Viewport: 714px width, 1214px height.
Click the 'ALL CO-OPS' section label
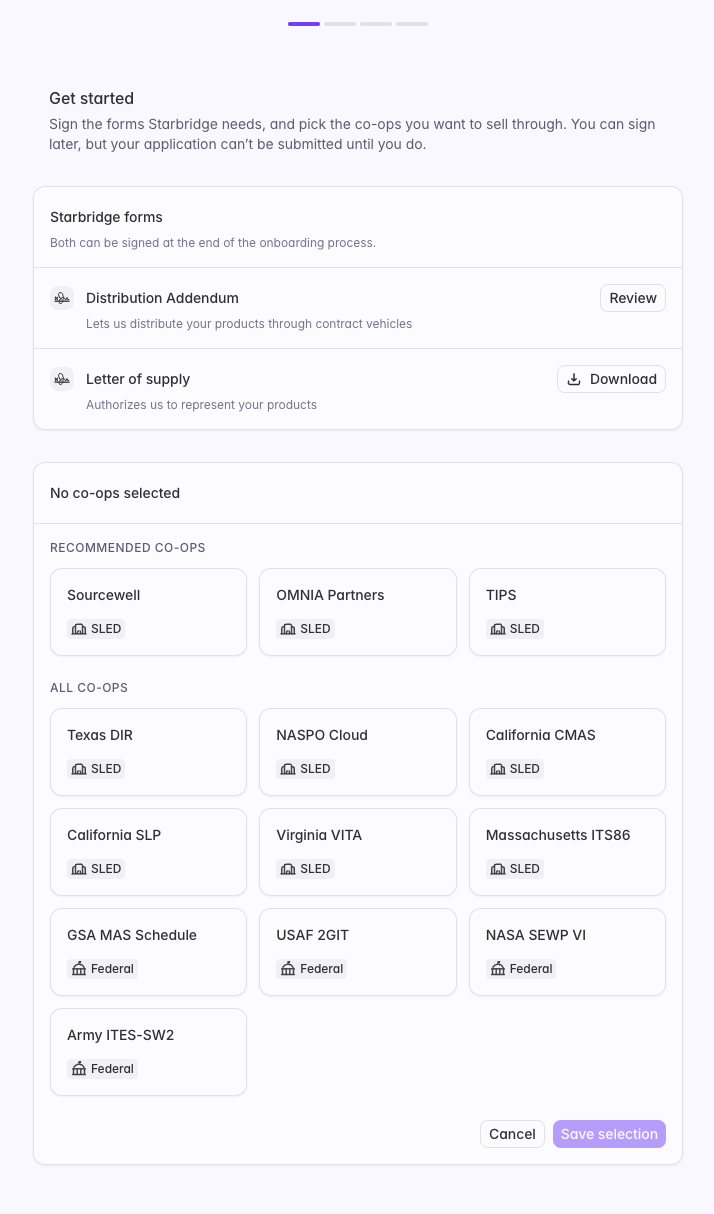89,688
